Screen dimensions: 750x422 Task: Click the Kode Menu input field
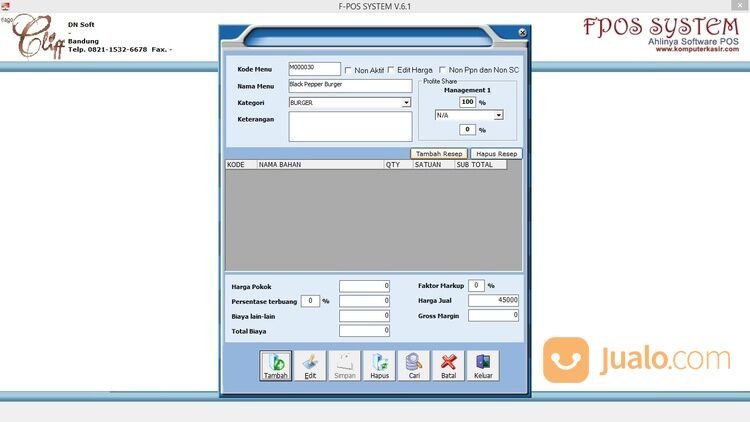(314, 69)
